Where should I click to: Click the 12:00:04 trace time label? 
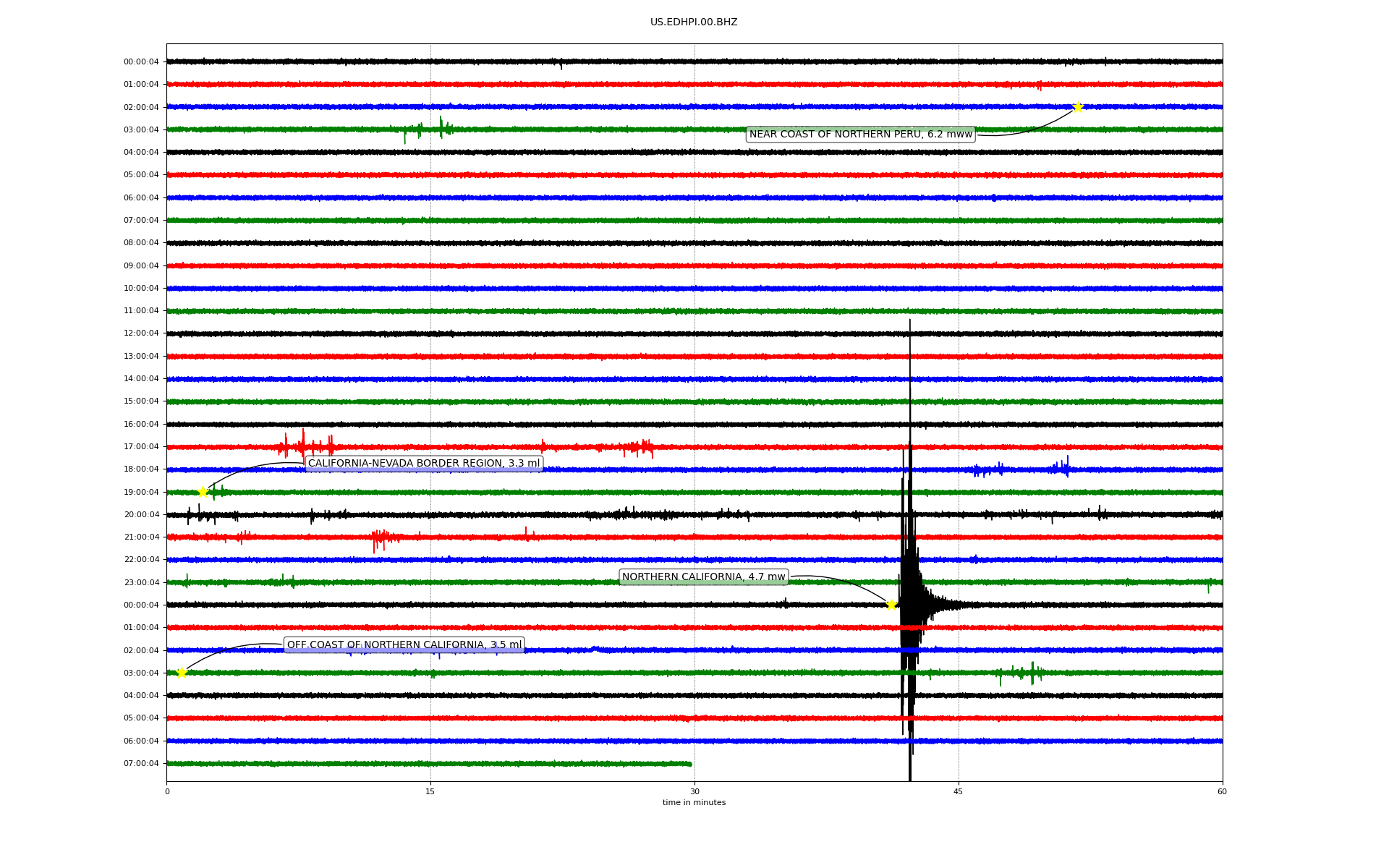click(141, 333)
